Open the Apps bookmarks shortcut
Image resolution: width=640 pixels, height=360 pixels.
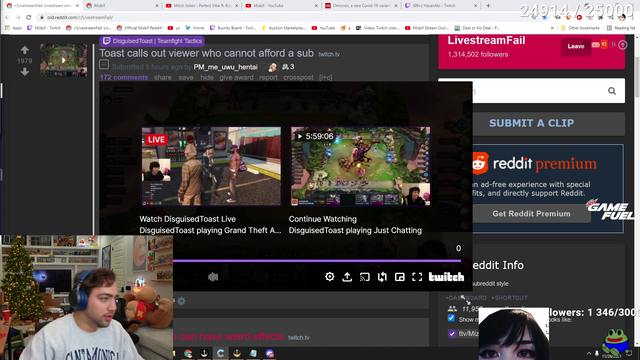13,28
